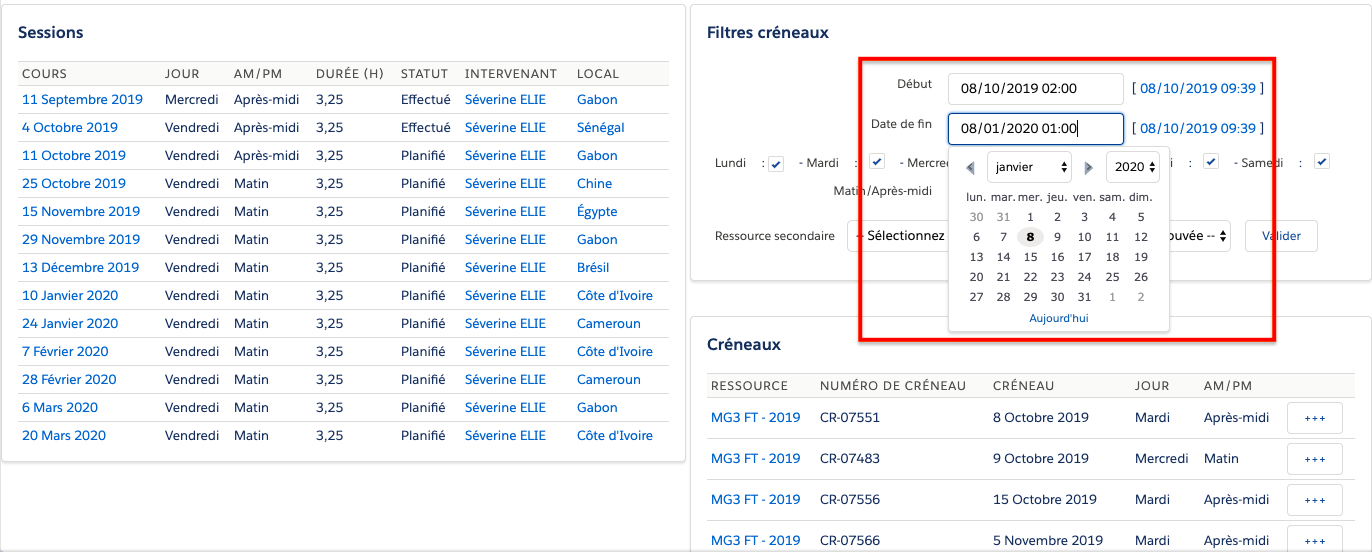Open MG3 FT - 2019 resource for CR-07551
1372x552 pixels.
tap(755, 418)
